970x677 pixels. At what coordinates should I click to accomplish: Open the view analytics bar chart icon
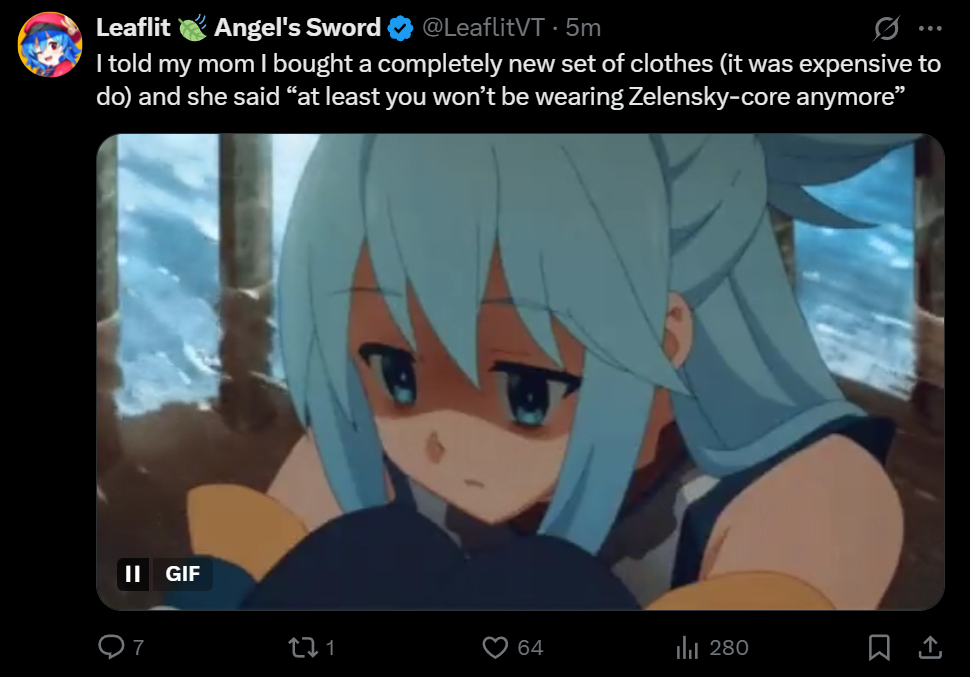[687, 647]
